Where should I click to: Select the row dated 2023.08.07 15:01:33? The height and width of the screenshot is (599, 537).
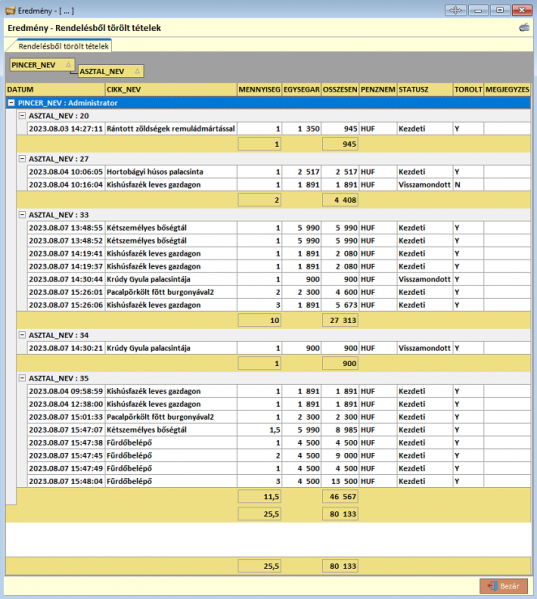pyautogui.click(x=279, y=417)
